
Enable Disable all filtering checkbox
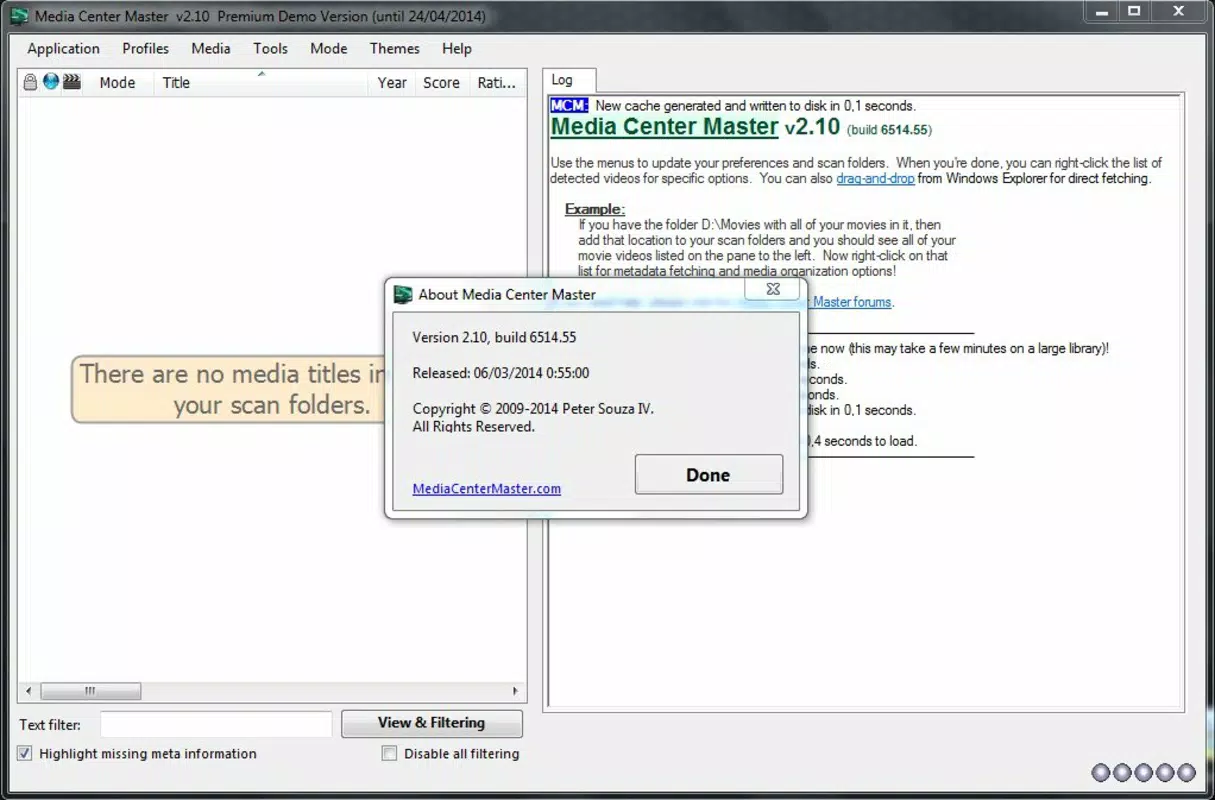coord(390,754)
